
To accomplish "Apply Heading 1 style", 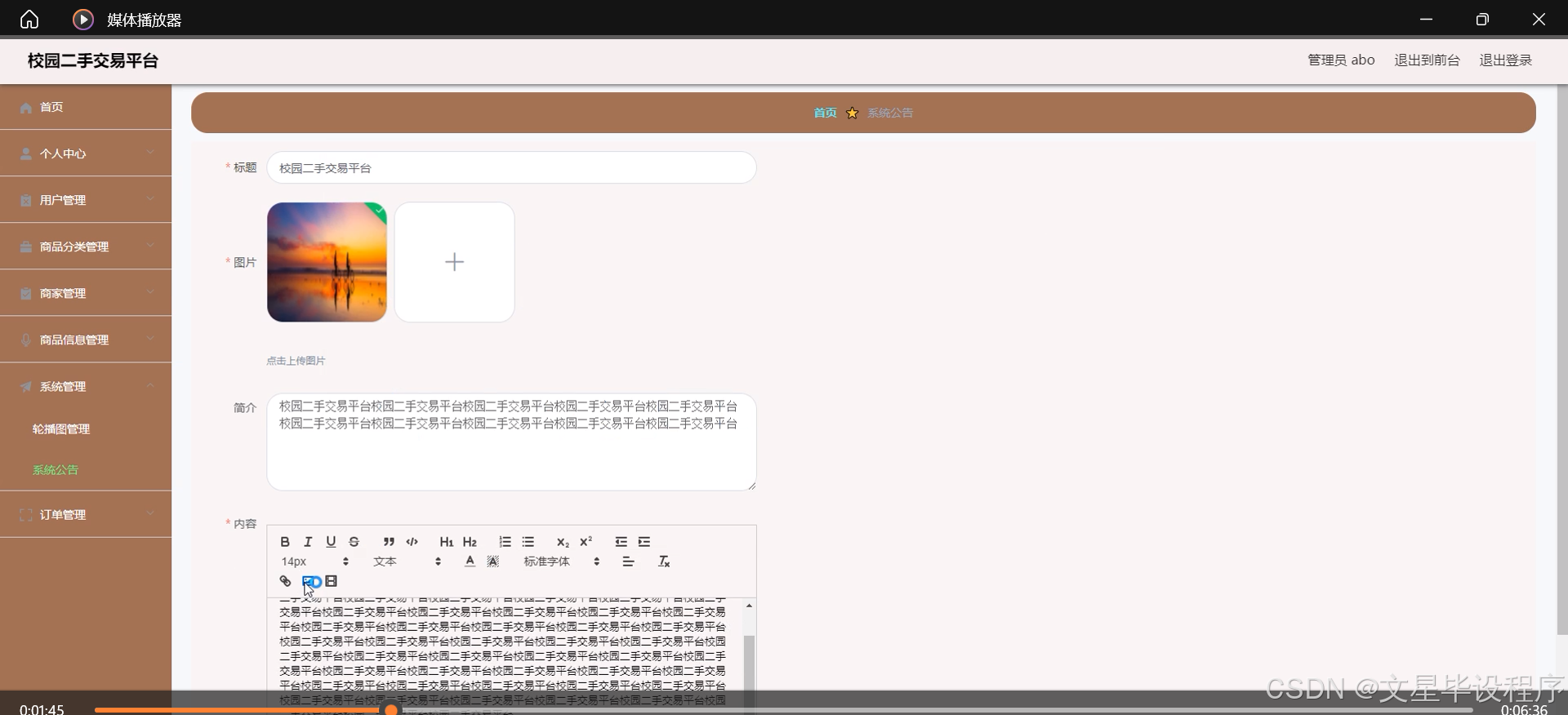I will click(447, 542).
